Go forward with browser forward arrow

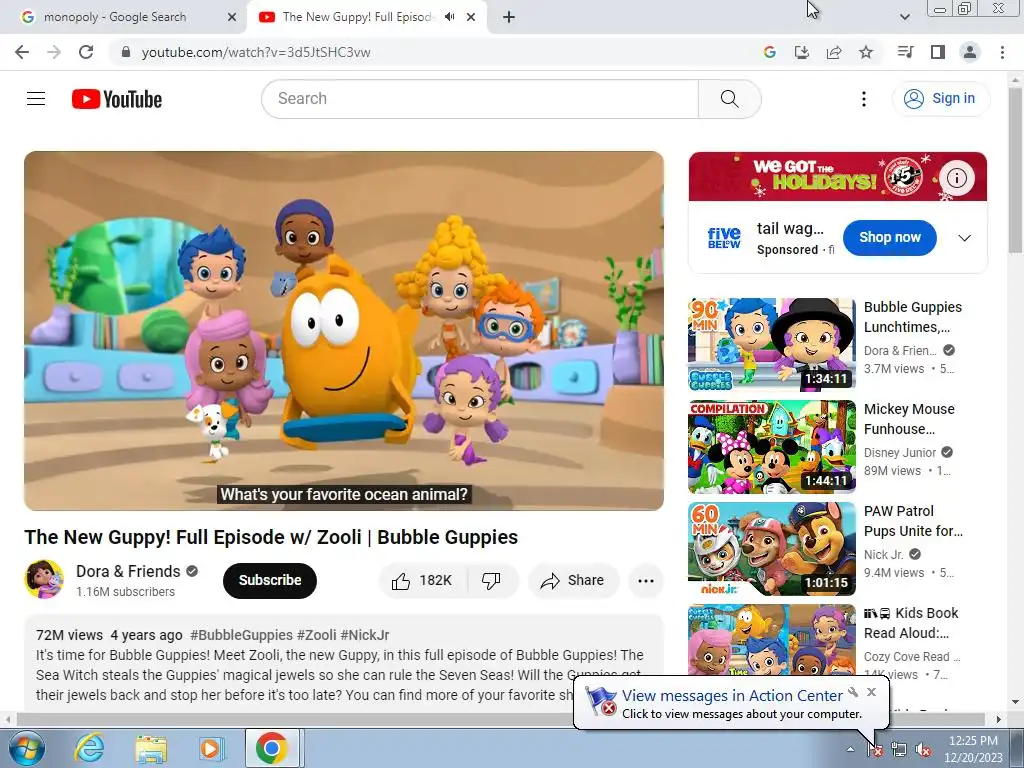pyautogui.click(x=54, y=52)
